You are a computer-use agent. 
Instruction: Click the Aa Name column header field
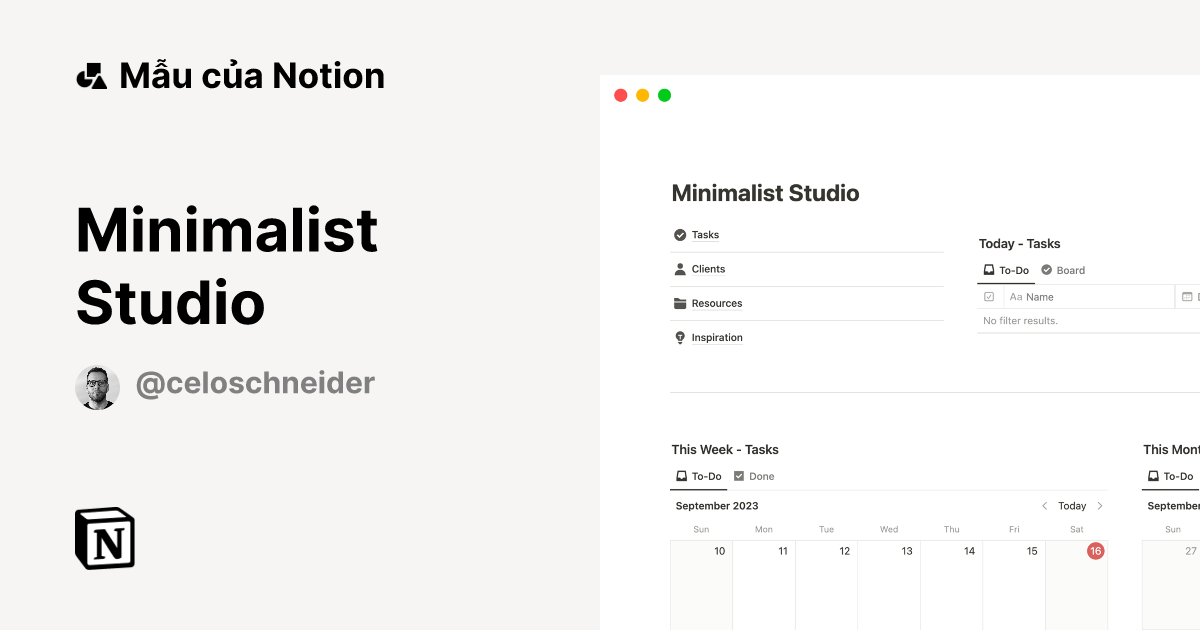pos(1030,296)
